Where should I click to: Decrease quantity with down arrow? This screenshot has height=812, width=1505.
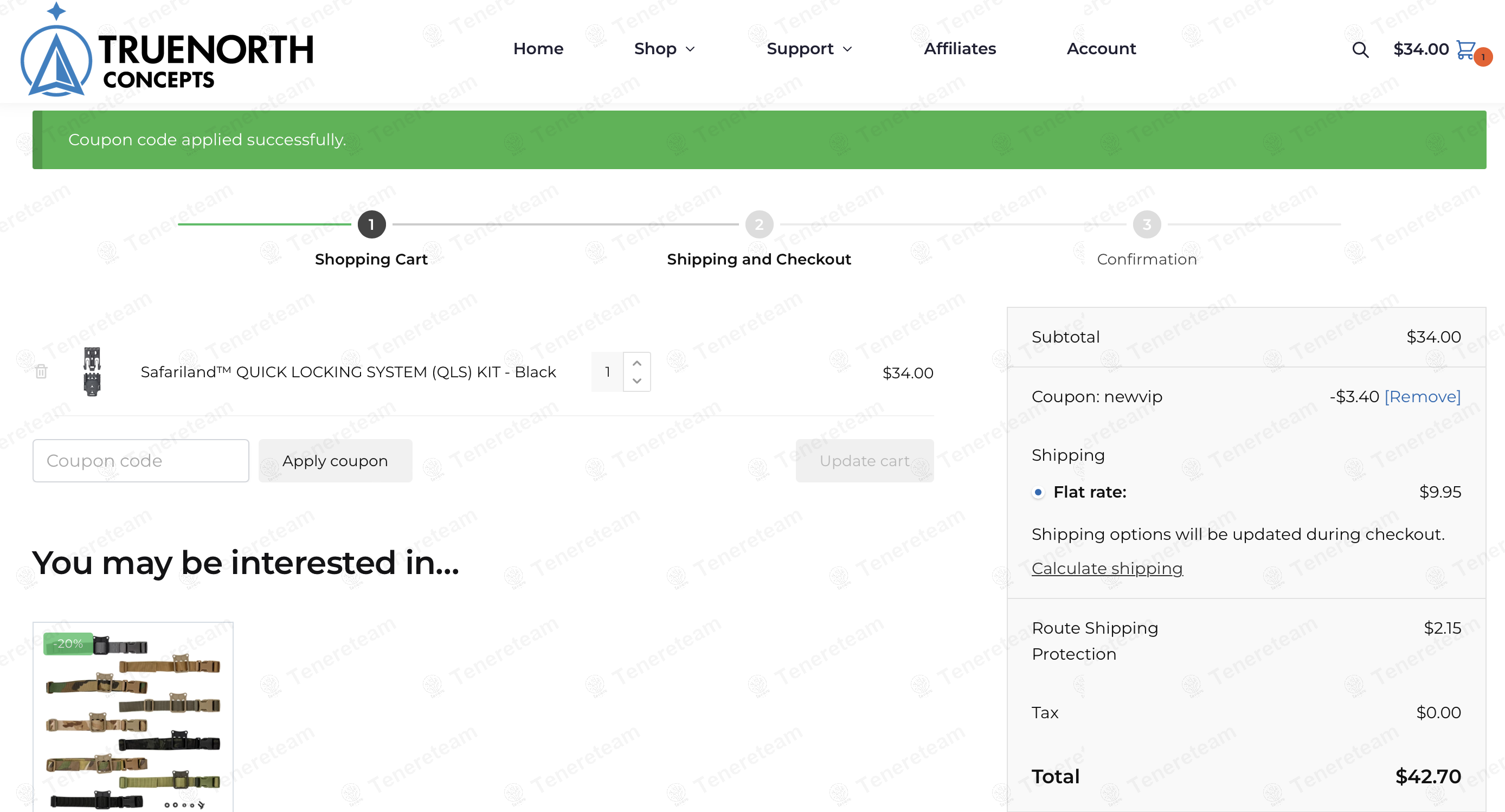(637, 381)
